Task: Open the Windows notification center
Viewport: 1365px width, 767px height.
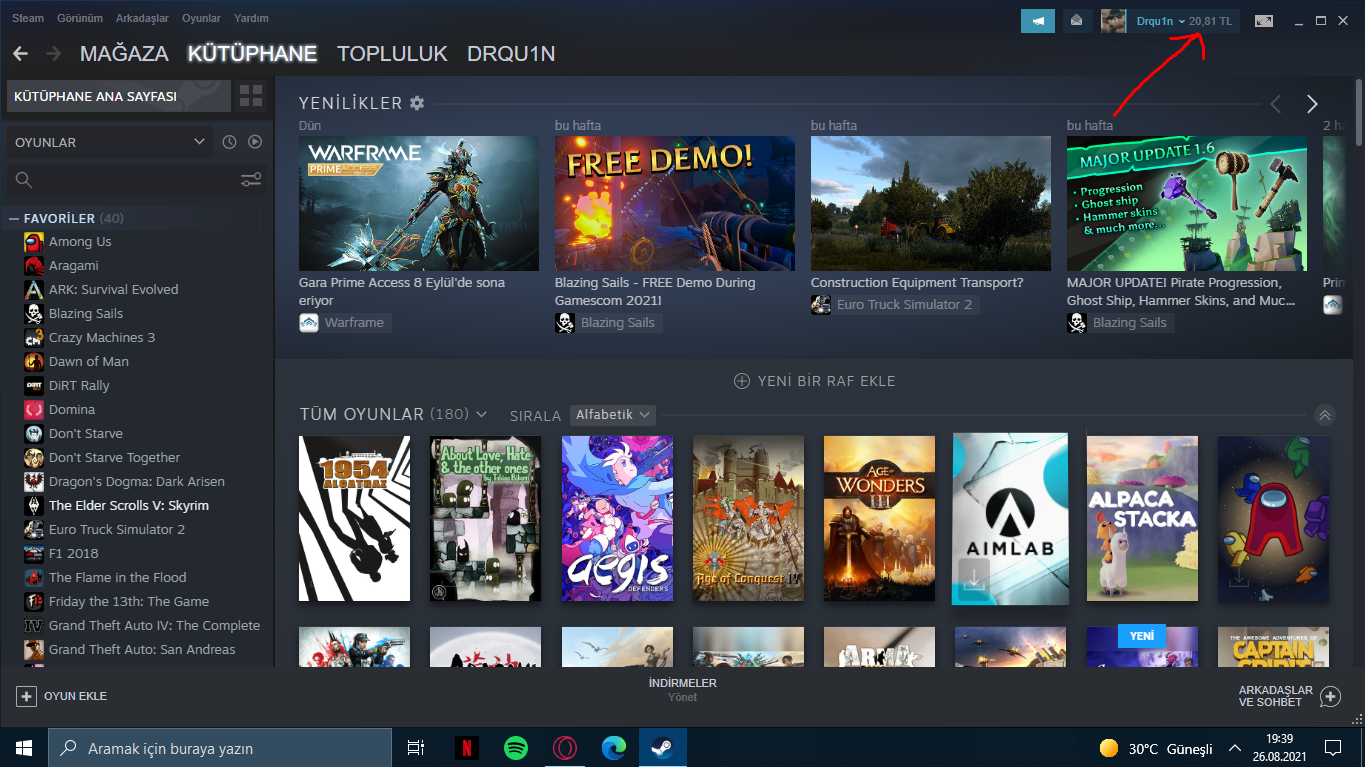Action: 1333,748
